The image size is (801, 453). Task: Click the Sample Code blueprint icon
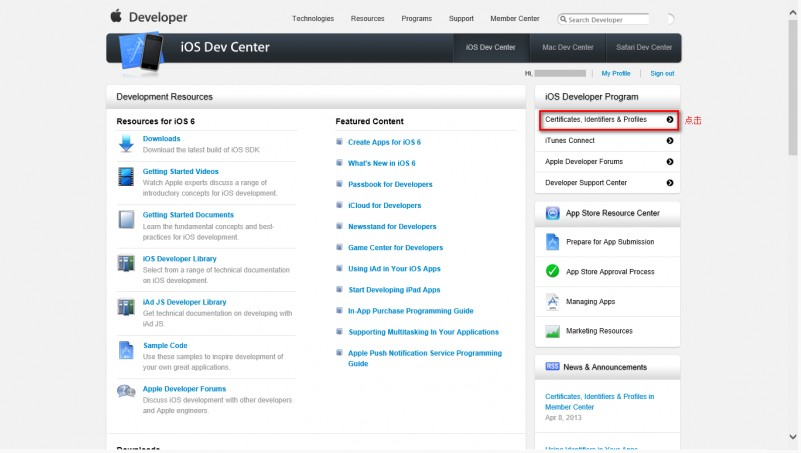click(126, 350)
